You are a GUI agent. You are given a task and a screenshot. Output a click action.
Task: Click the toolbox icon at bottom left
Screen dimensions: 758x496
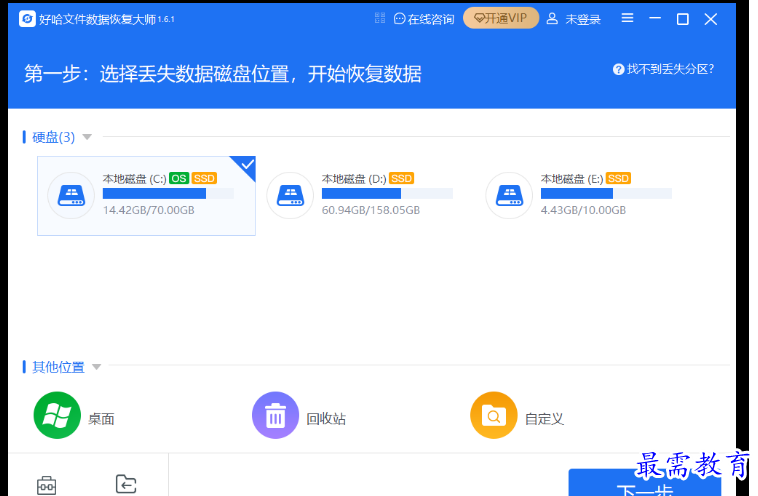pyautogui.click(x=46, y=485)
